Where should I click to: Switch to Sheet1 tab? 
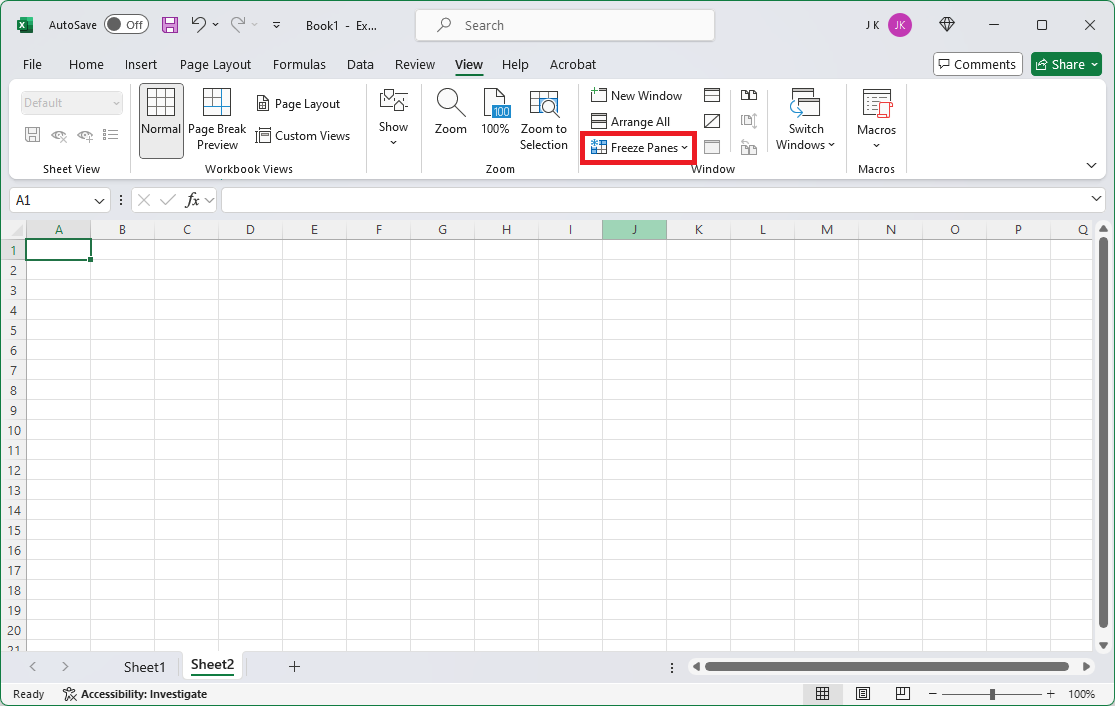coord(144,667)
